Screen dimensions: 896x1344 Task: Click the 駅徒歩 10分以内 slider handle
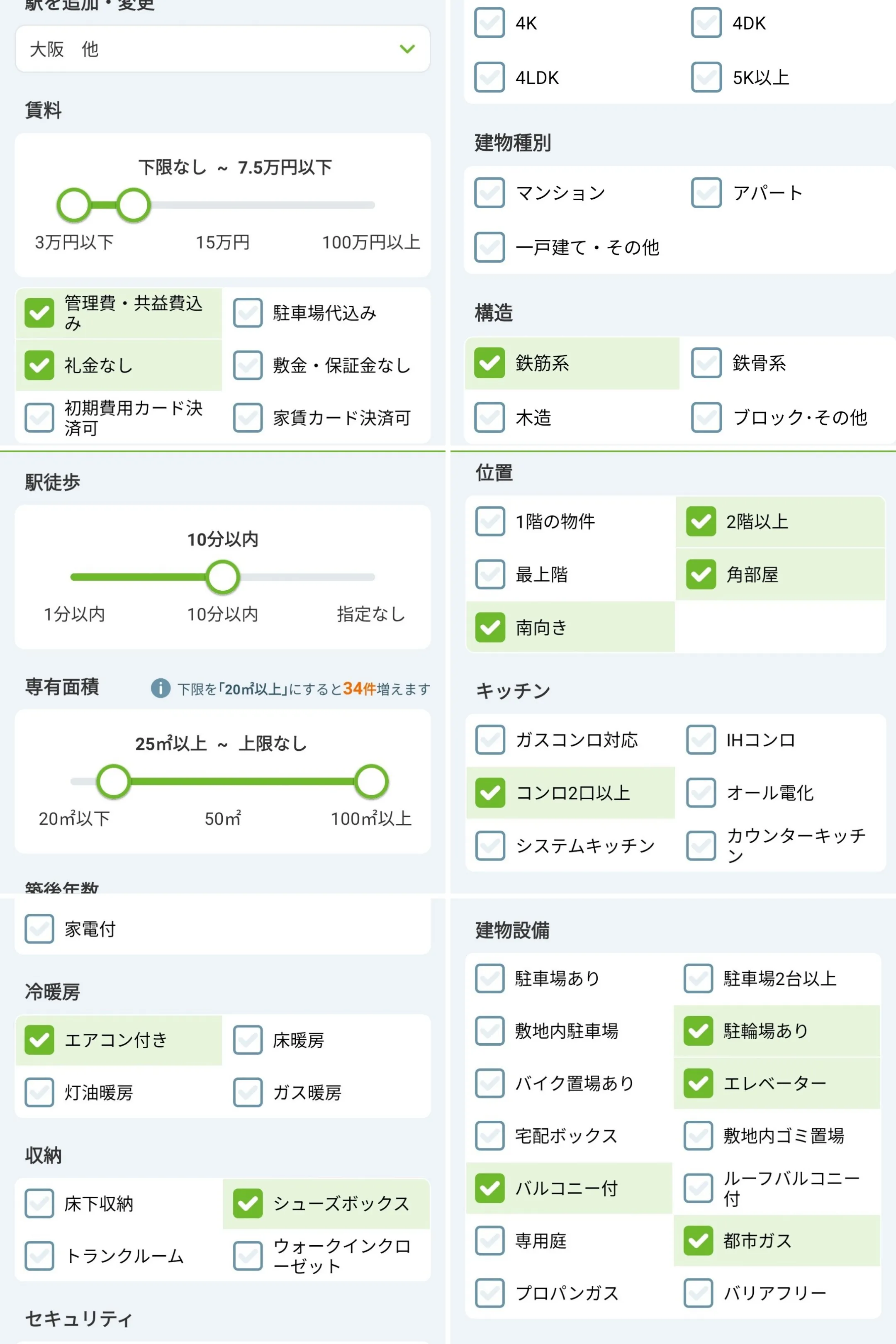click(x=222, y=577)
